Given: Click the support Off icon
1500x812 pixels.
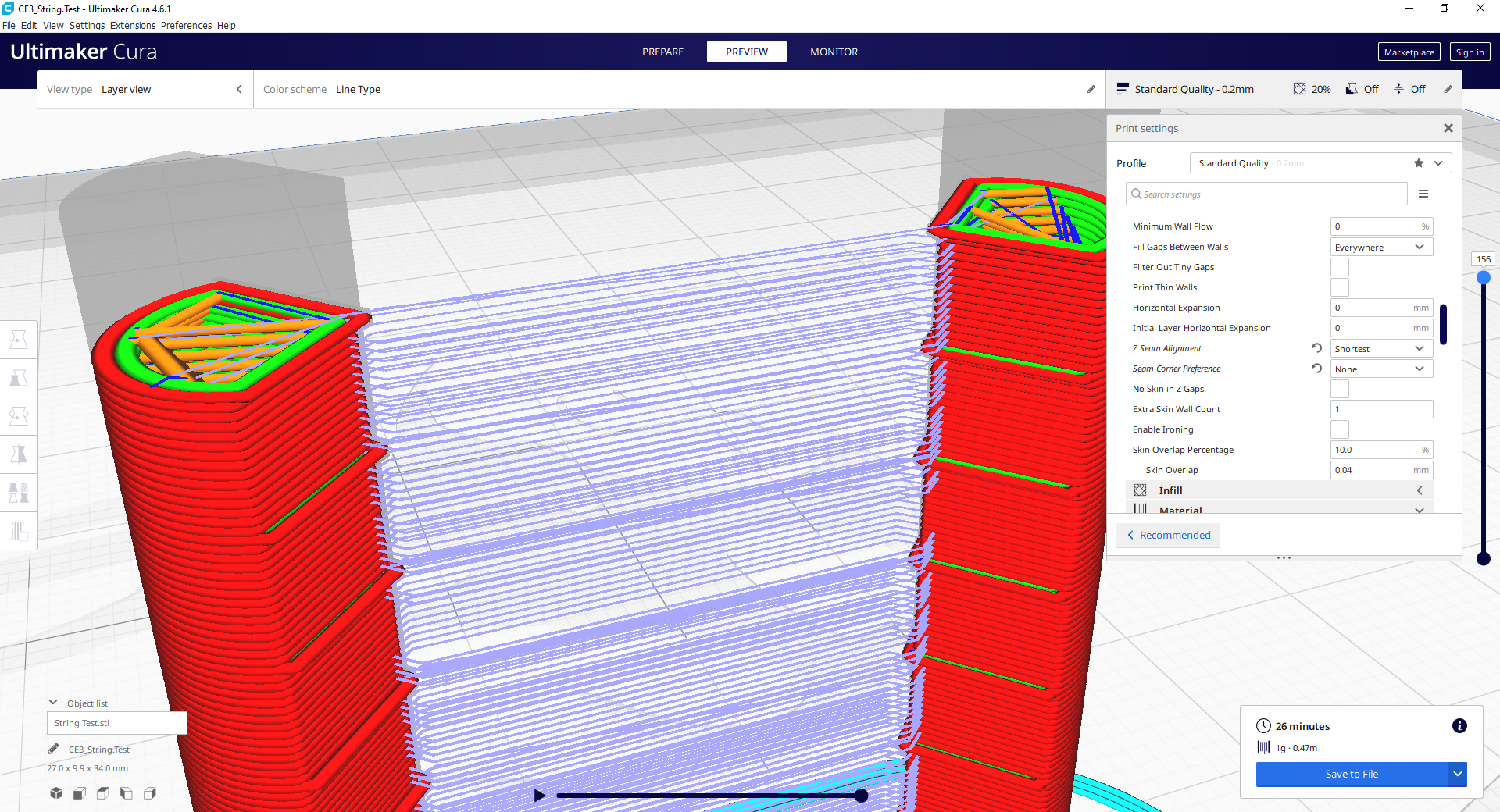Looking at the screenshot, I should (1352, 89).
